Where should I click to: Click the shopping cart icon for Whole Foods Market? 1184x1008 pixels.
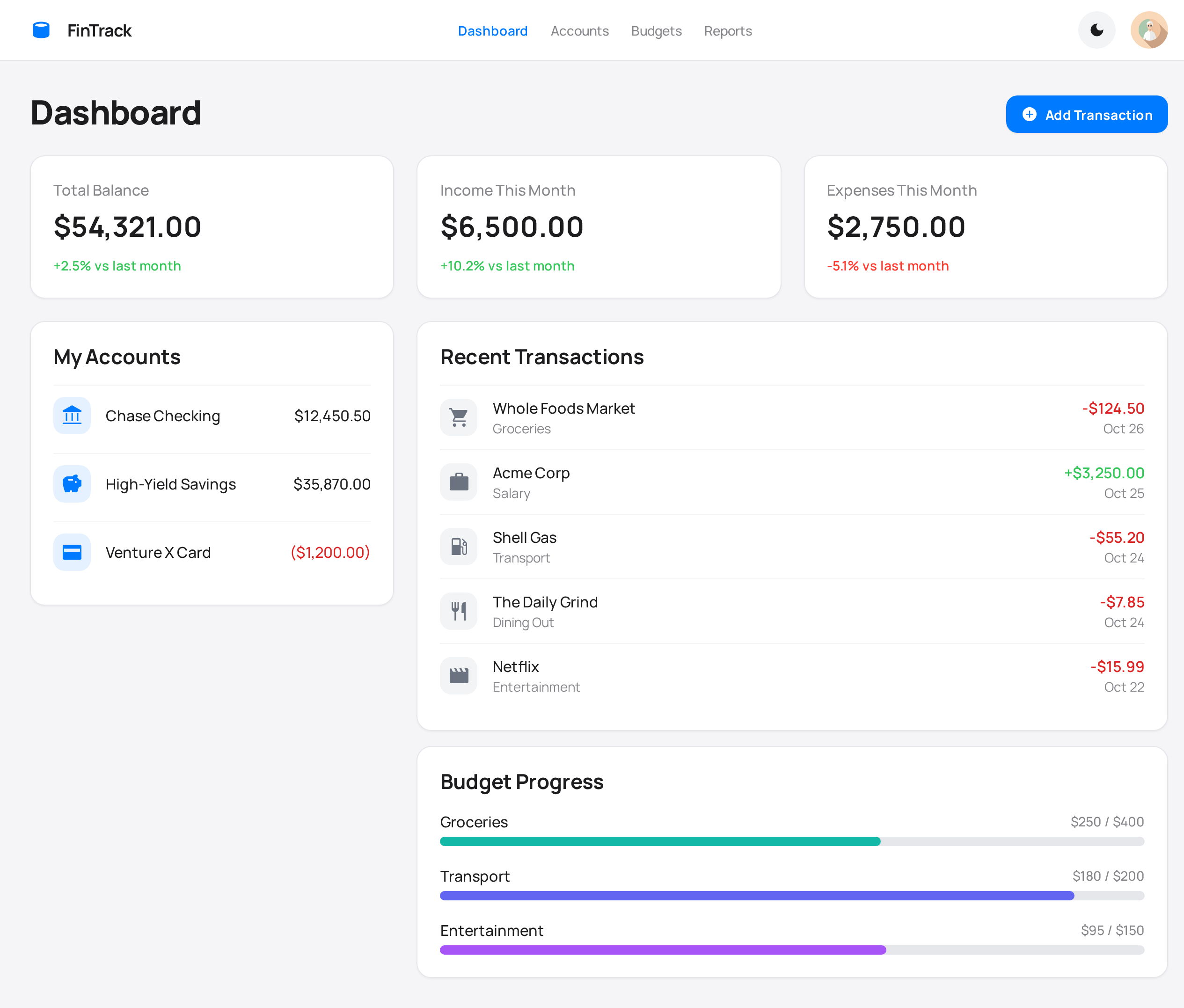click(x=458, y=417)
